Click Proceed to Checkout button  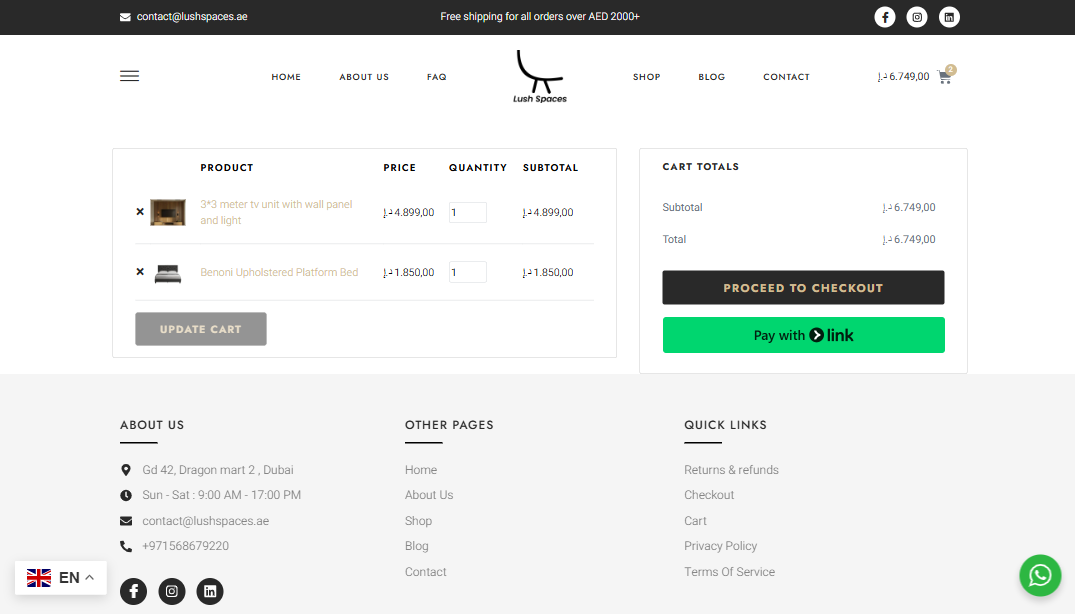click(803, 288)
